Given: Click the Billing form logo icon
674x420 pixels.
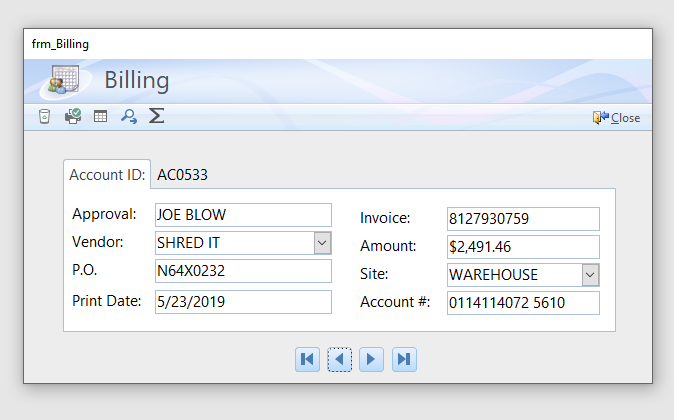Looking at the screenshot, I should pos(65,80).
